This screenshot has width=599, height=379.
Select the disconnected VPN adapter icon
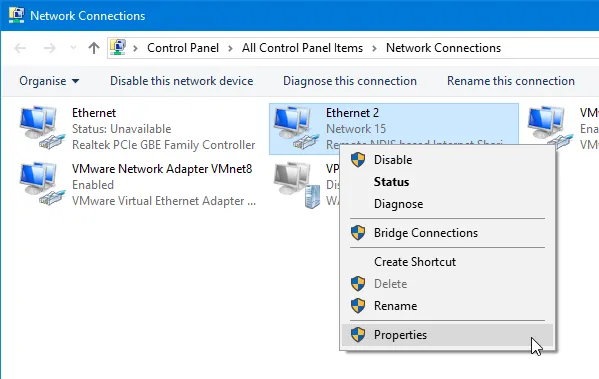297,185
